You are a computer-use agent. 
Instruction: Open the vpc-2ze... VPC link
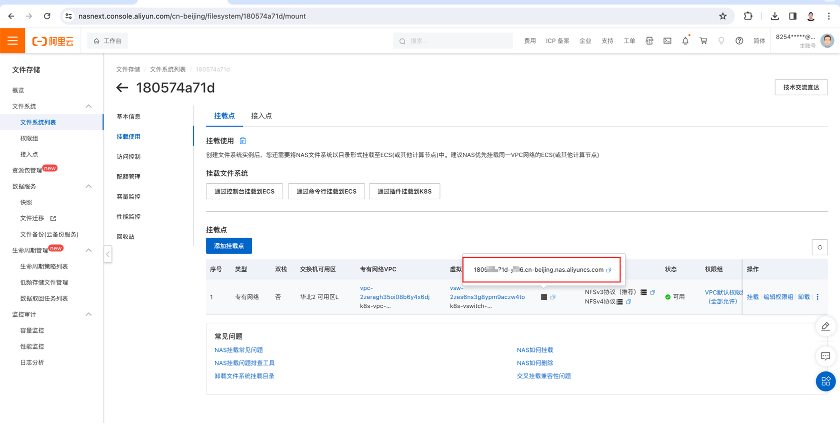click(395, 292)
